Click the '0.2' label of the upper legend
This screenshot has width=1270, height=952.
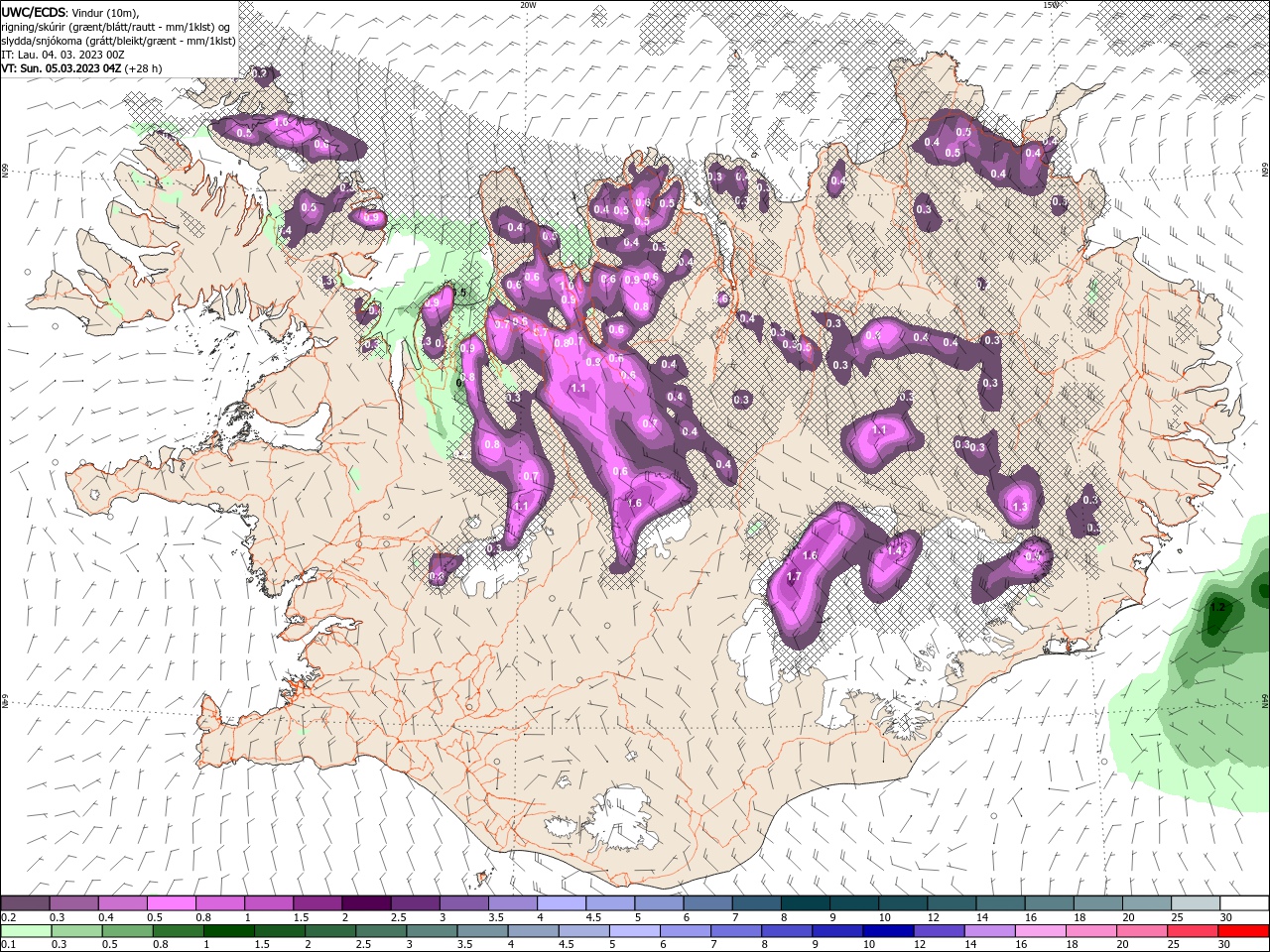click(x=9, y=918)
